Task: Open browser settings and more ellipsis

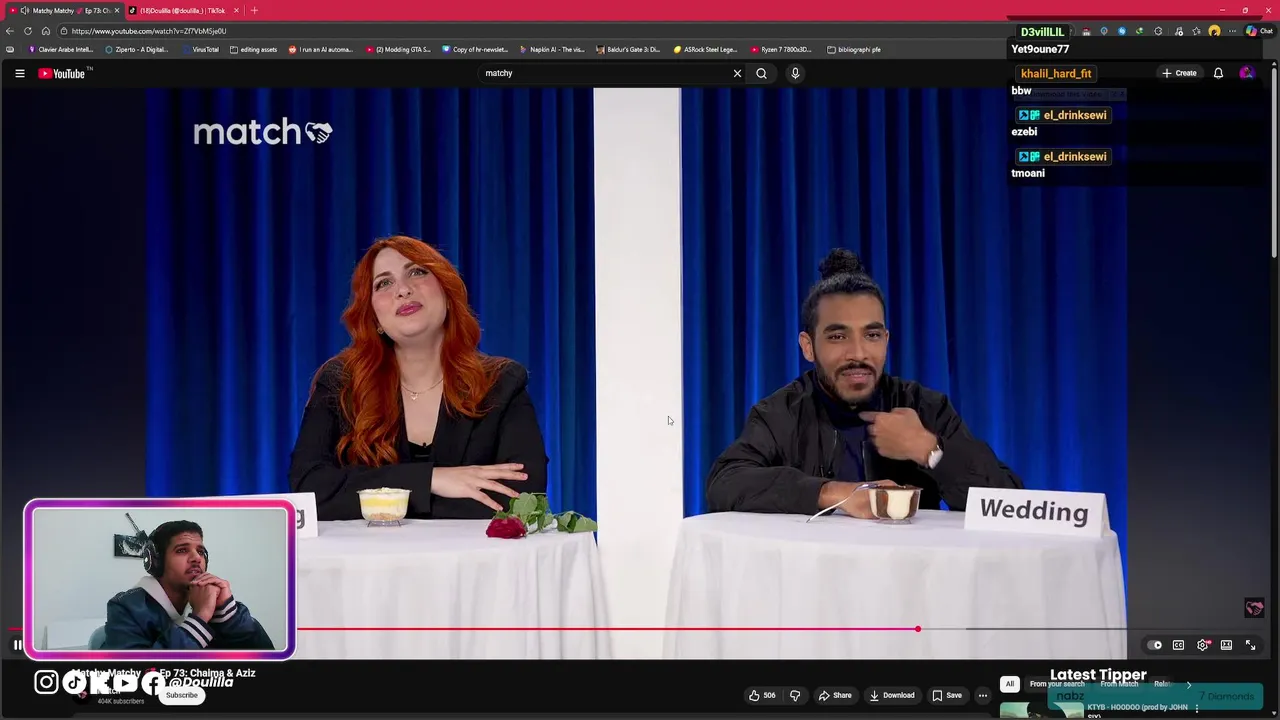Action: click(1232, 31)
